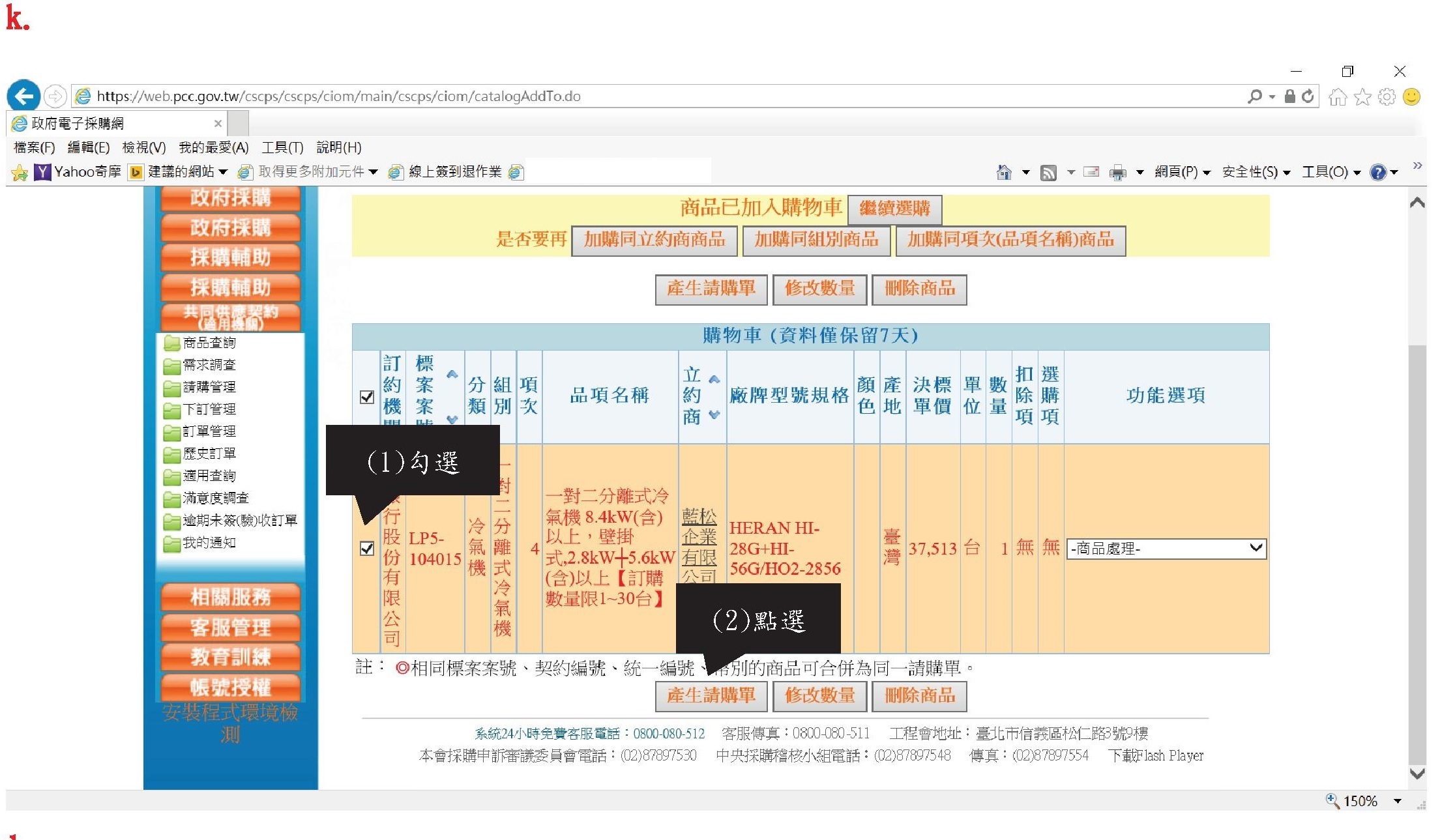Screen dimensions: 1440x840
Task: Open the 檔案(F) menu
Action: coord(34,147)
